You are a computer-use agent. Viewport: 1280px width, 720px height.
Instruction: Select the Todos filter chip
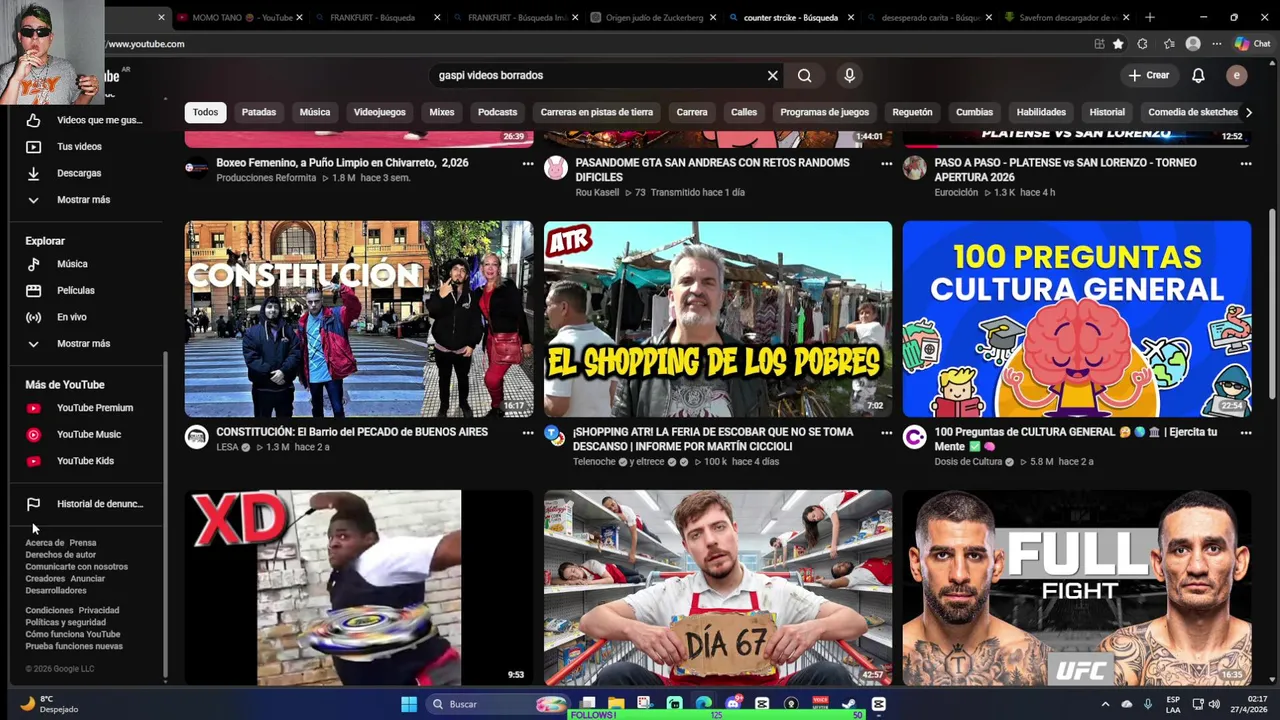coord(205,112)
